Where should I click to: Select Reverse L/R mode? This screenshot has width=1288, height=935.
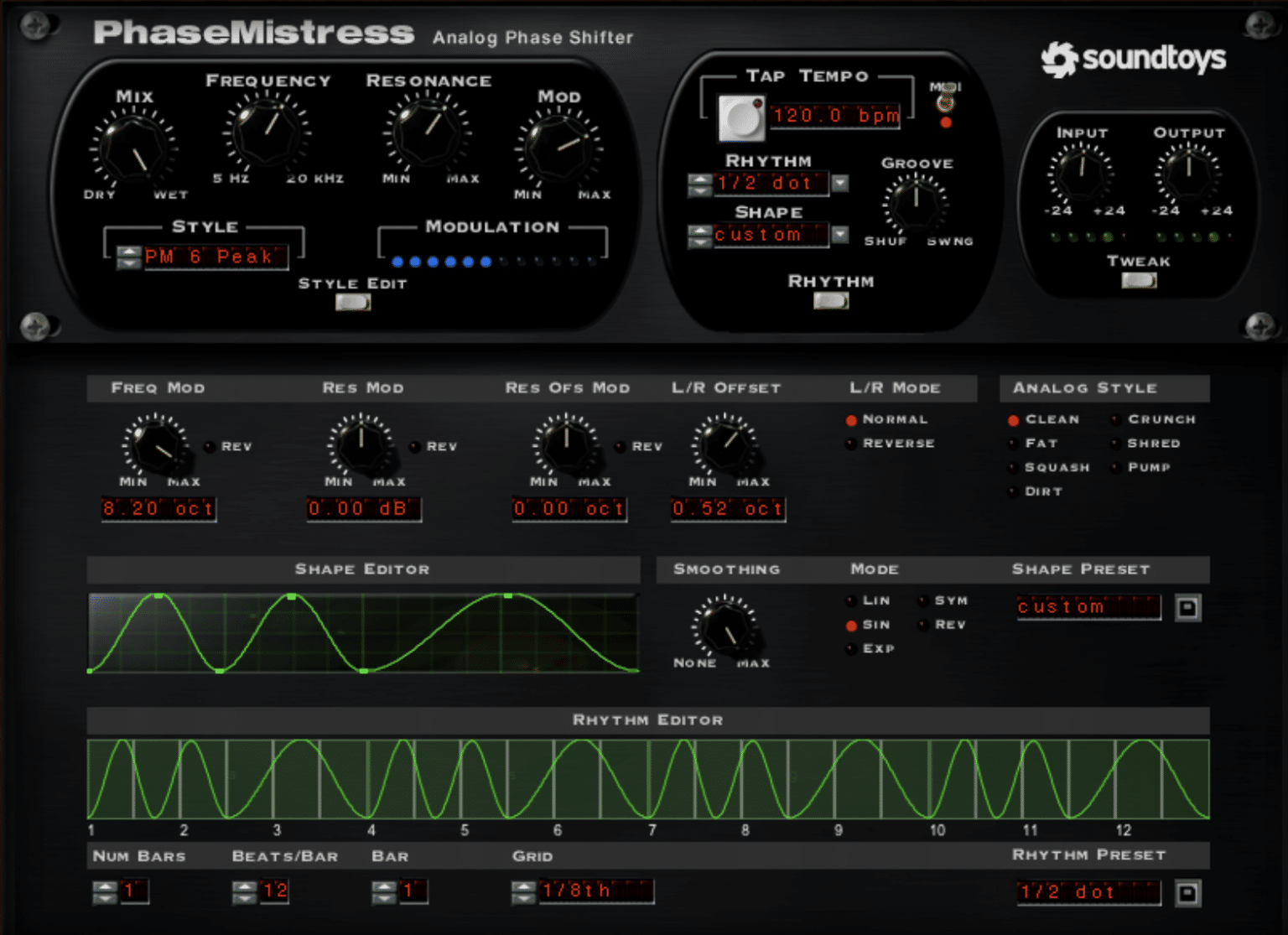coord(851,444)
